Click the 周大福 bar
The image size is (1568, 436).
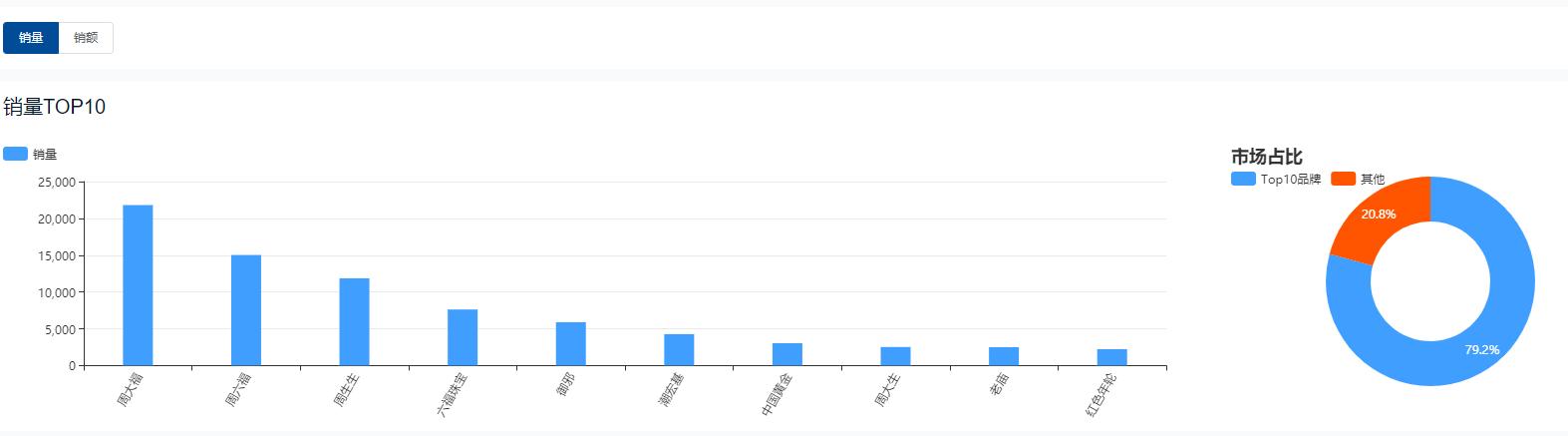click(138, 285)
